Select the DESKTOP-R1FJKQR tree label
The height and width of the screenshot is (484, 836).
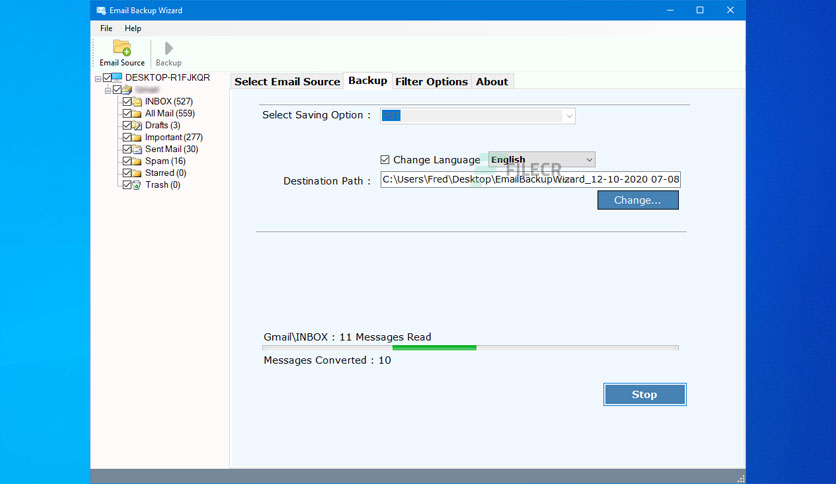point(167,77)
